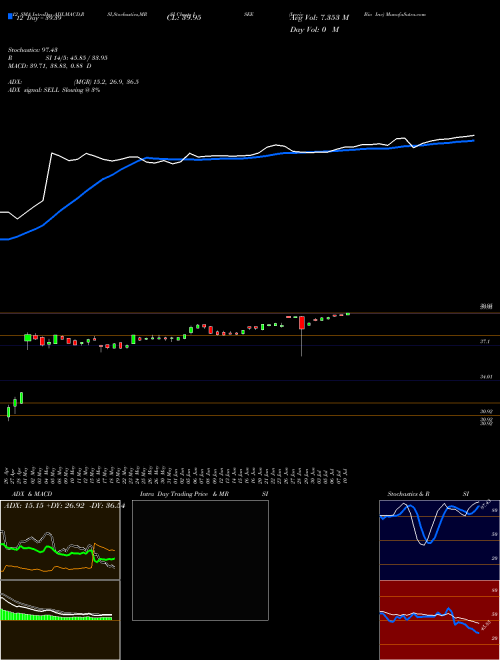Screen dimensions: 500x660
Task: Click the 'Intra Day Trading Price & MR' title
Action: coord(184,494)
